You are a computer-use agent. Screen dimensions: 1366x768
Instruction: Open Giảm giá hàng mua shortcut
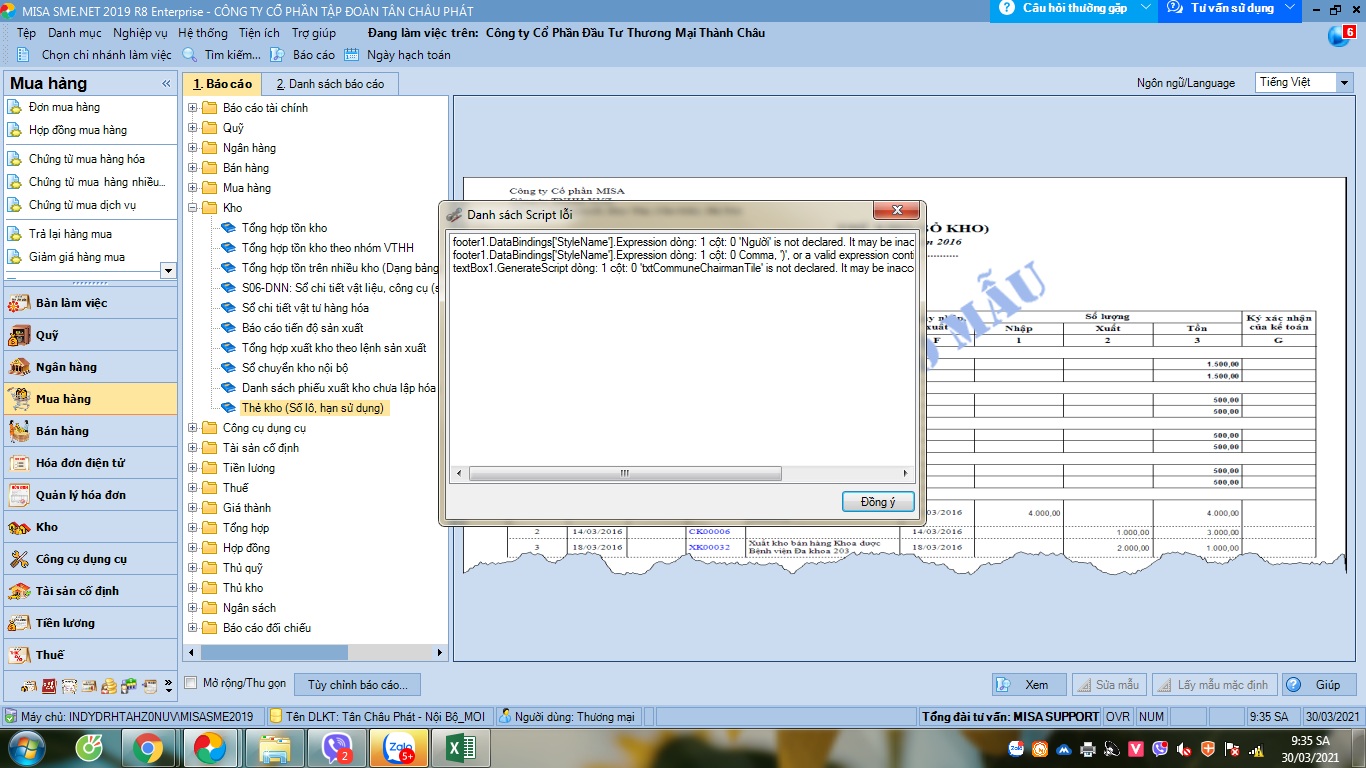tap(76, 257)
